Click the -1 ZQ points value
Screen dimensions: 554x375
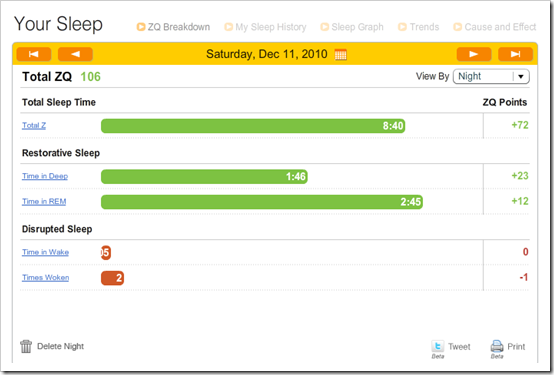click(x=524, y=277)
